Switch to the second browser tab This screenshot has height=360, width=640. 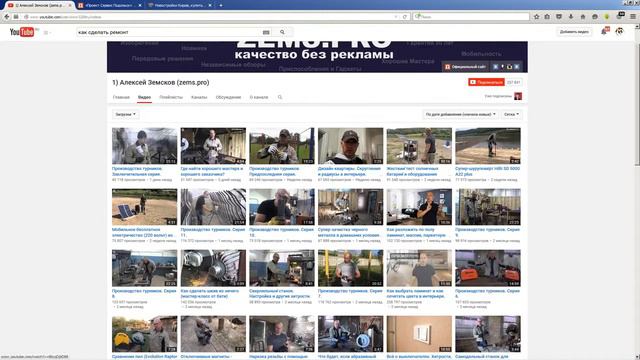pyautogui.click(x=110, y=5)
